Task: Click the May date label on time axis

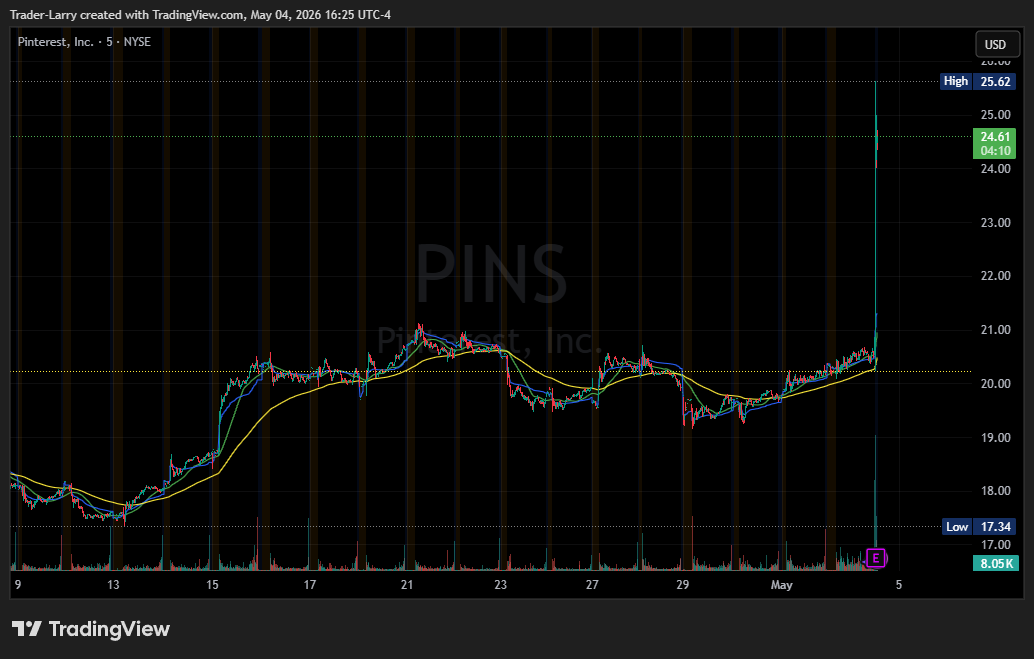Action: 781,585
